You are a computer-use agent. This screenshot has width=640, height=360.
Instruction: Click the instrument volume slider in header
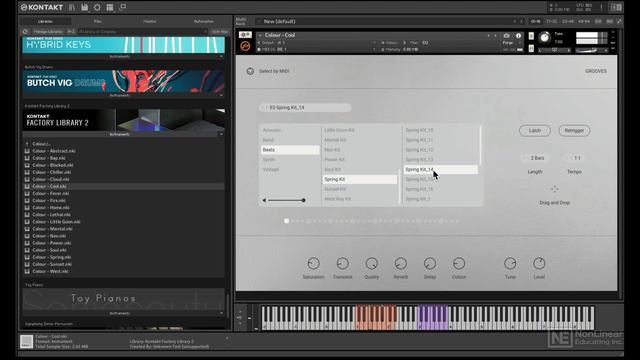pos(591,50)
